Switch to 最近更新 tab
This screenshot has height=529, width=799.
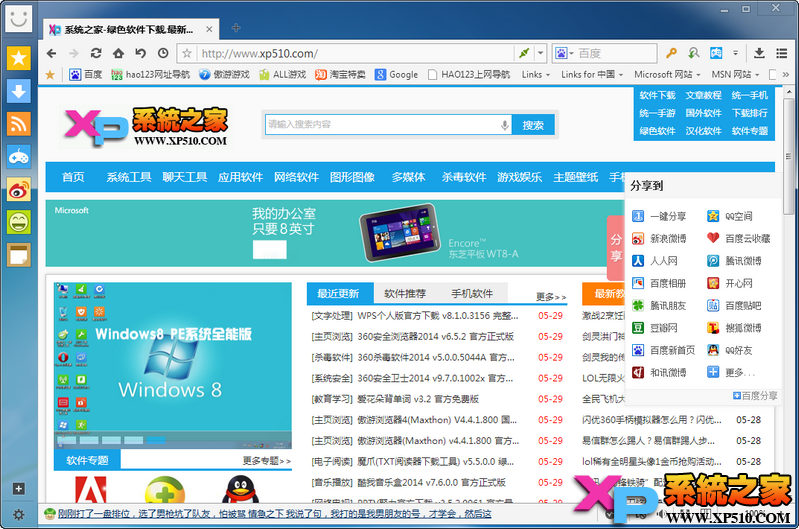(x=338, y=294)
